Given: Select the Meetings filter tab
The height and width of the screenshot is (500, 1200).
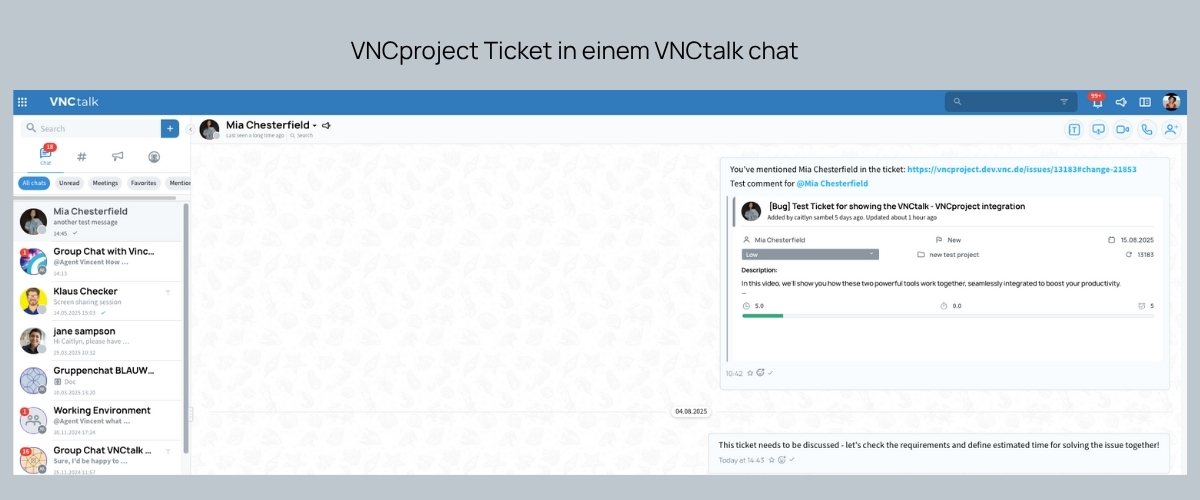Looking at the screenshot, I should click(x=105, y=183).
